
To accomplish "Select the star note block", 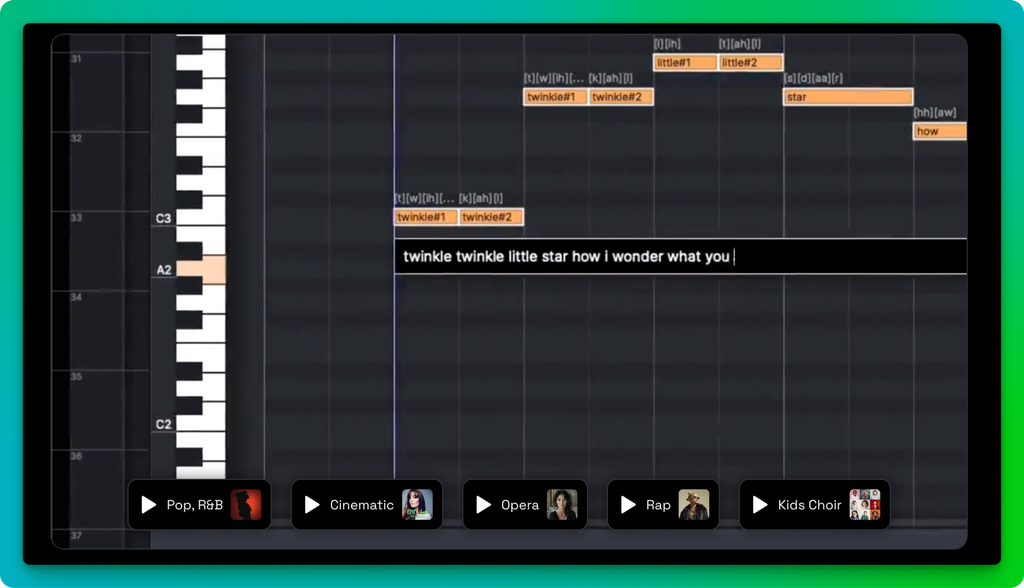I will [x=848, y=97].
